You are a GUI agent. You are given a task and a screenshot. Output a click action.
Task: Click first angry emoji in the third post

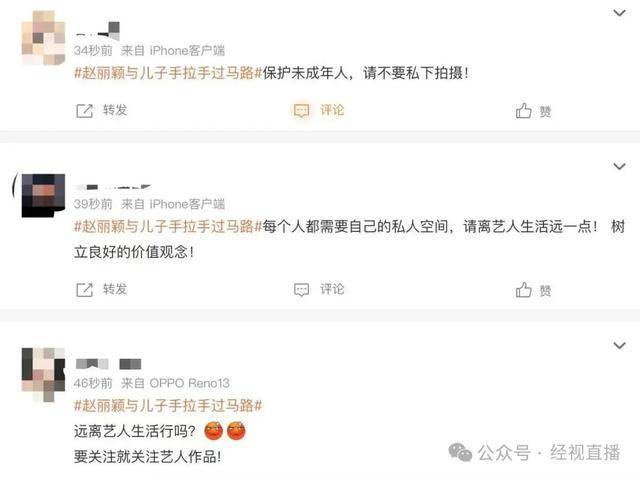point(213,431)
